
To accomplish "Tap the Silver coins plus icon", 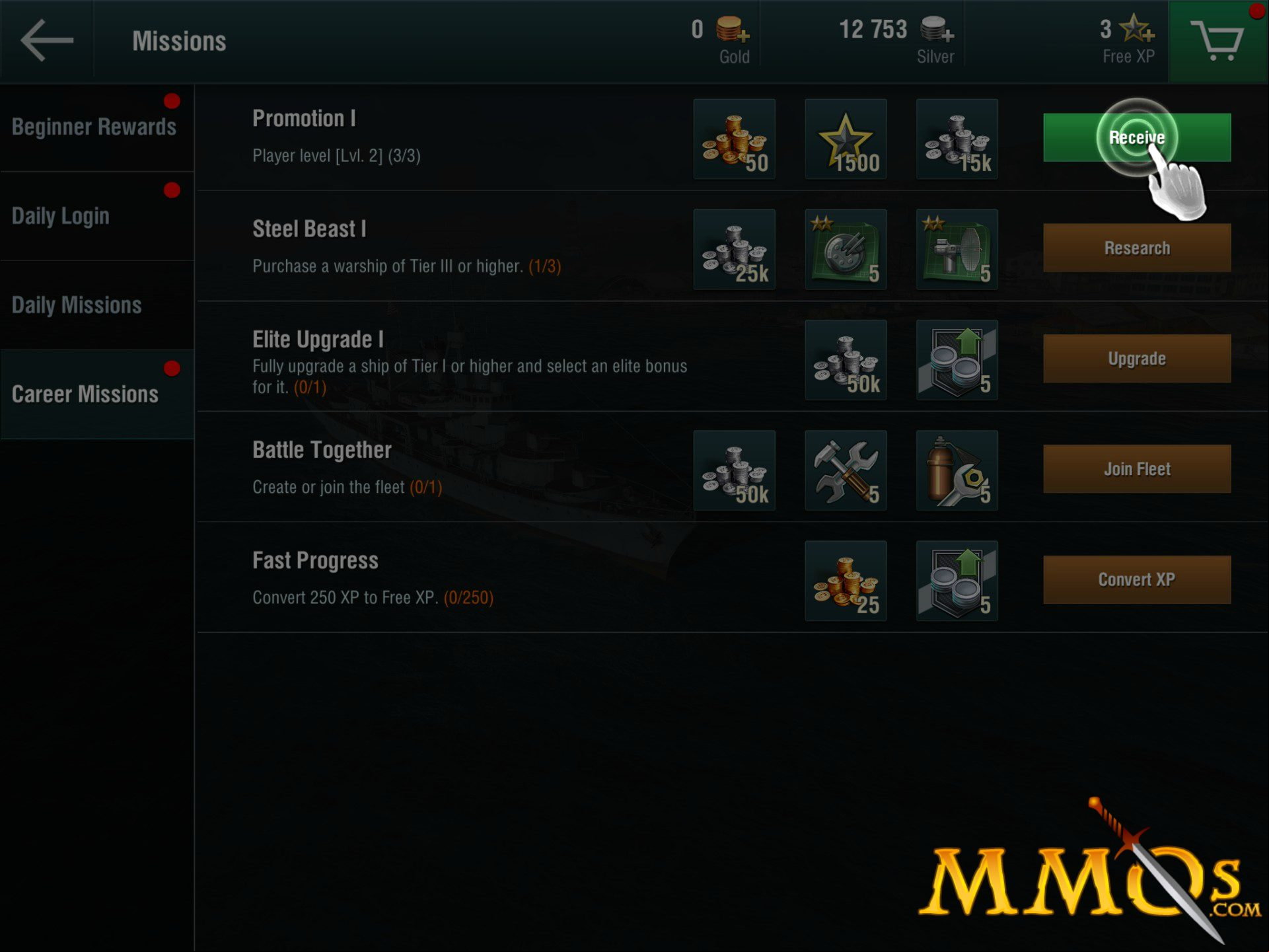I will click(x=937, y=29).
